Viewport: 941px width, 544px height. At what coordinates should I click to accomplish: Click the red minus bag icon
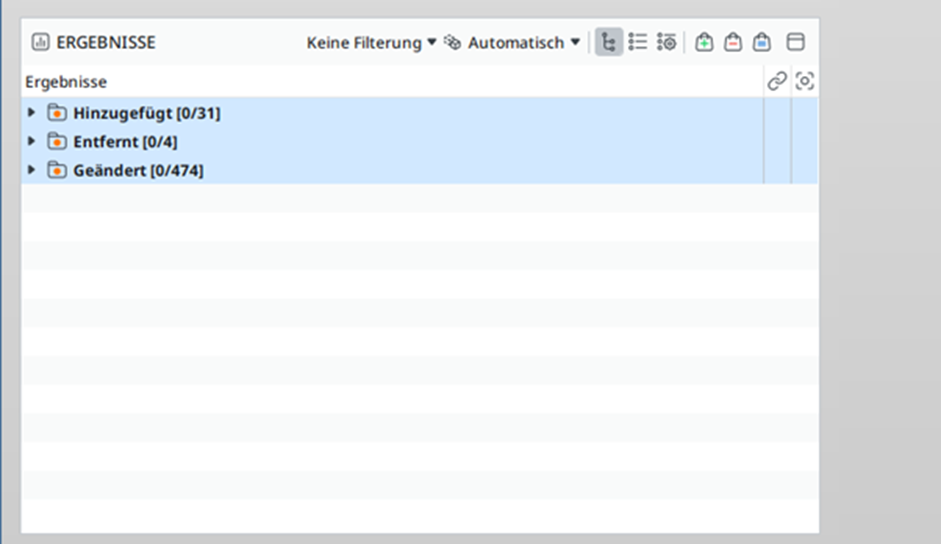pos(733,42)
